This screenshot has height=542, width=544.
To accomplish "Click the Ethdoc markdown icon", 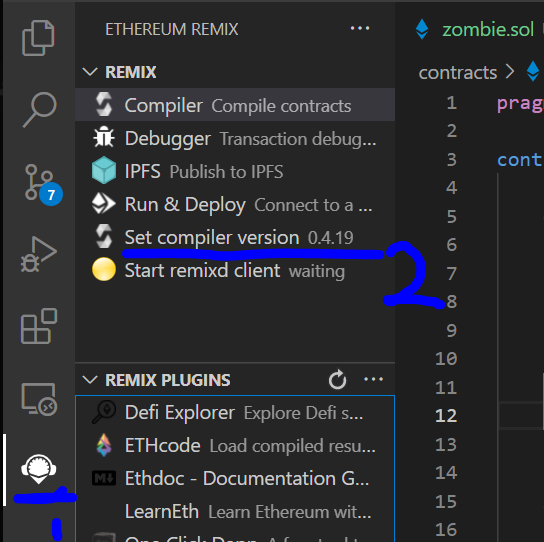I will tap(104, 478).
